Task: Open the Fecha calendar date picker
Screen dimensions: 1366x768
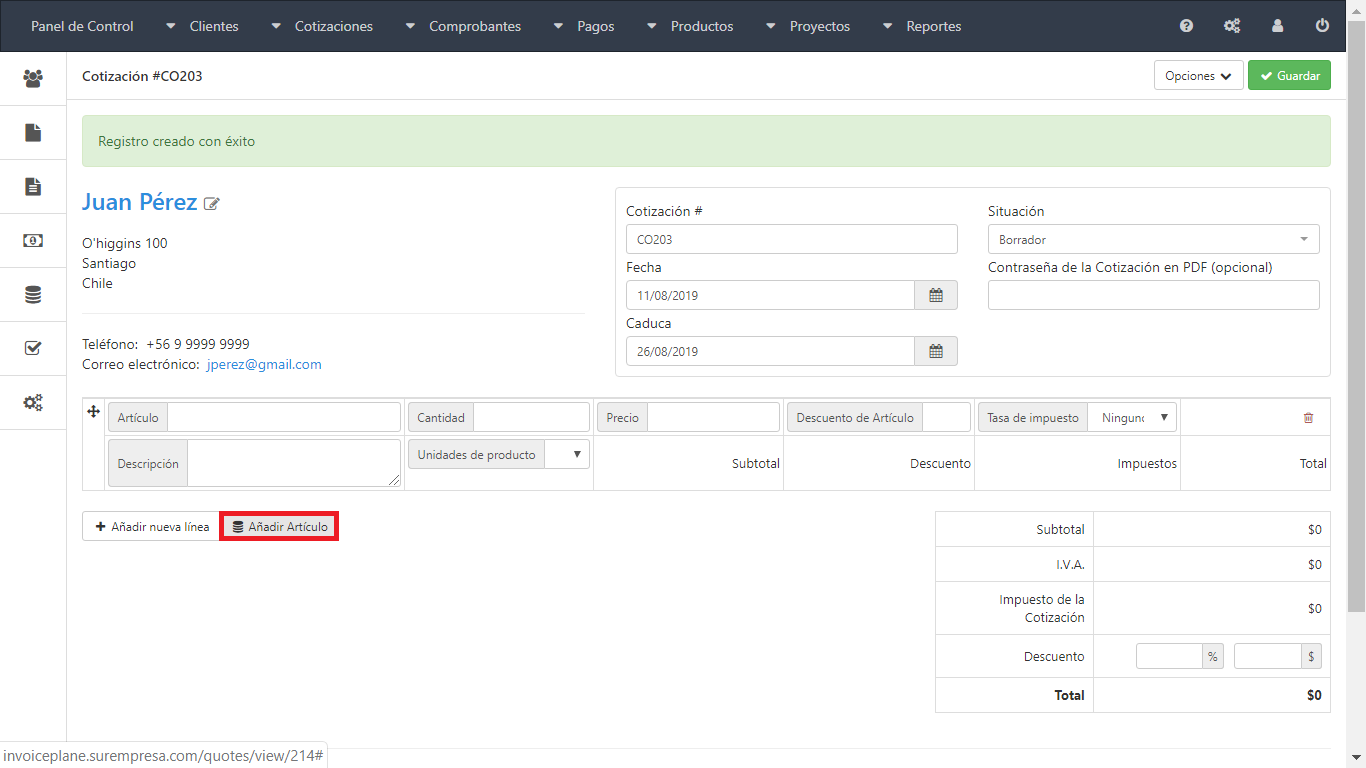Action: (936, 295)
